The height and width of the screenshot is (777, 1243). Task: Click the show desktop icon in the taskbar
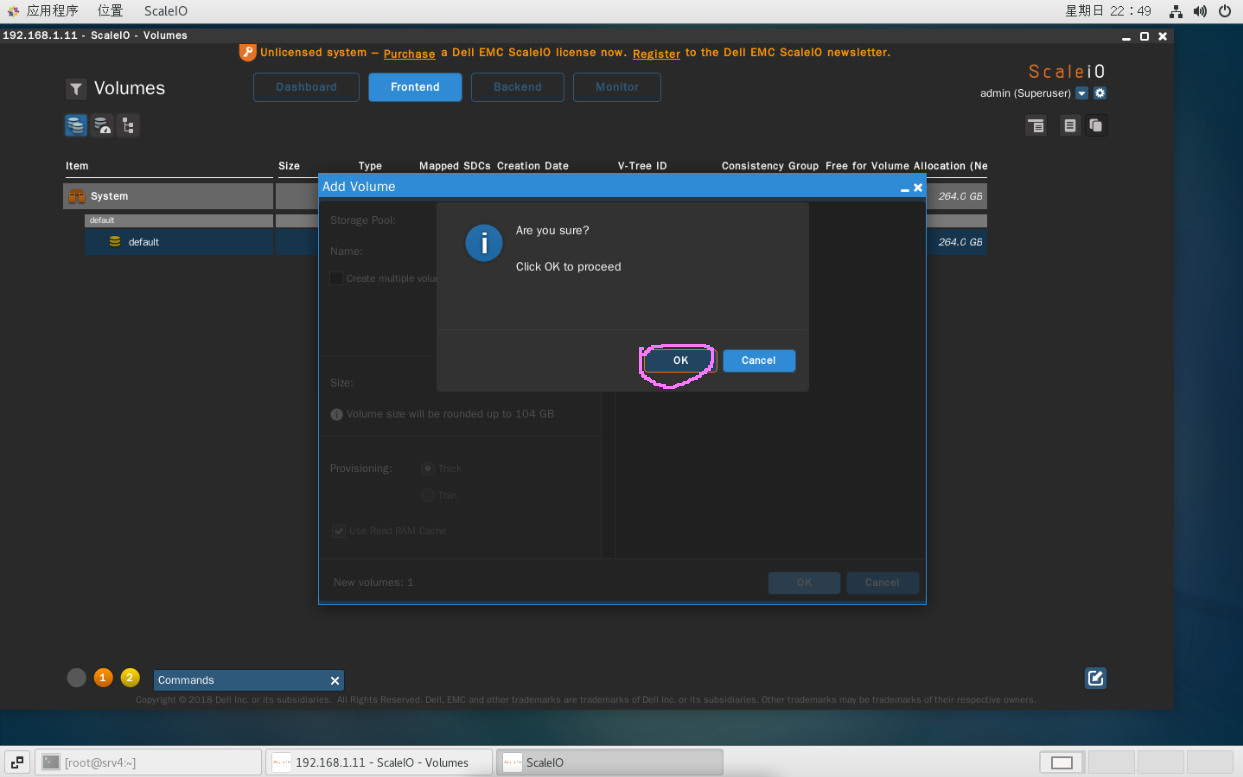coord(17,762)
